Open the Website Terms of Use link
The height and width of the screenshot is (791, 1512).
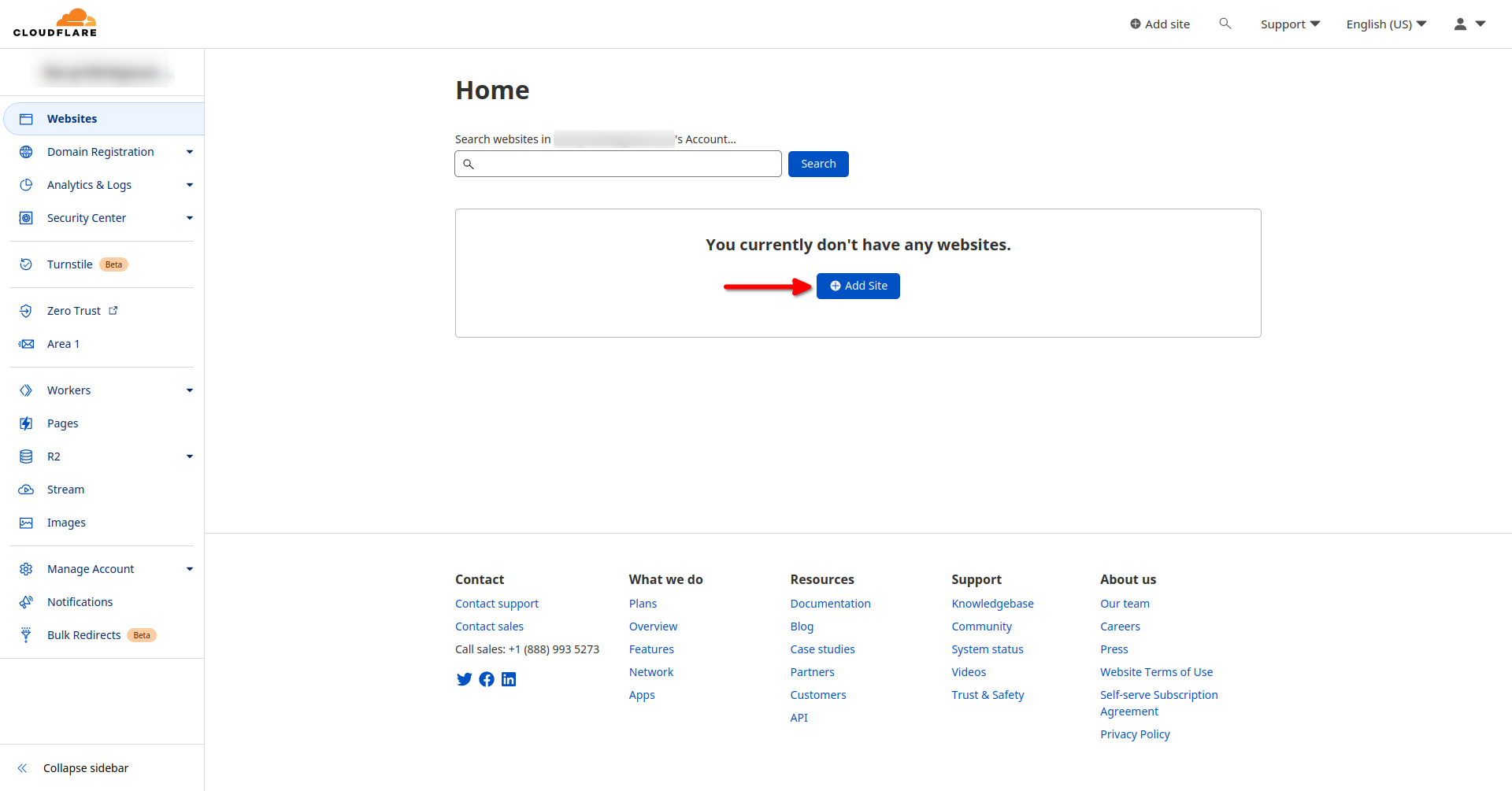point(1156,672)
